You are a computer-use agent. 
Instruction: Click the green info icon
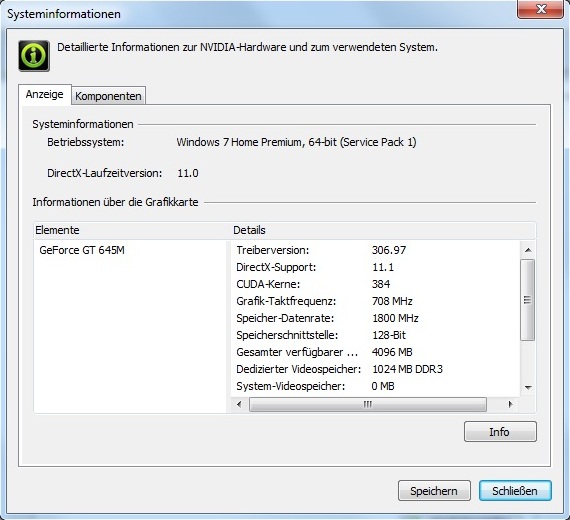(34, 56)
